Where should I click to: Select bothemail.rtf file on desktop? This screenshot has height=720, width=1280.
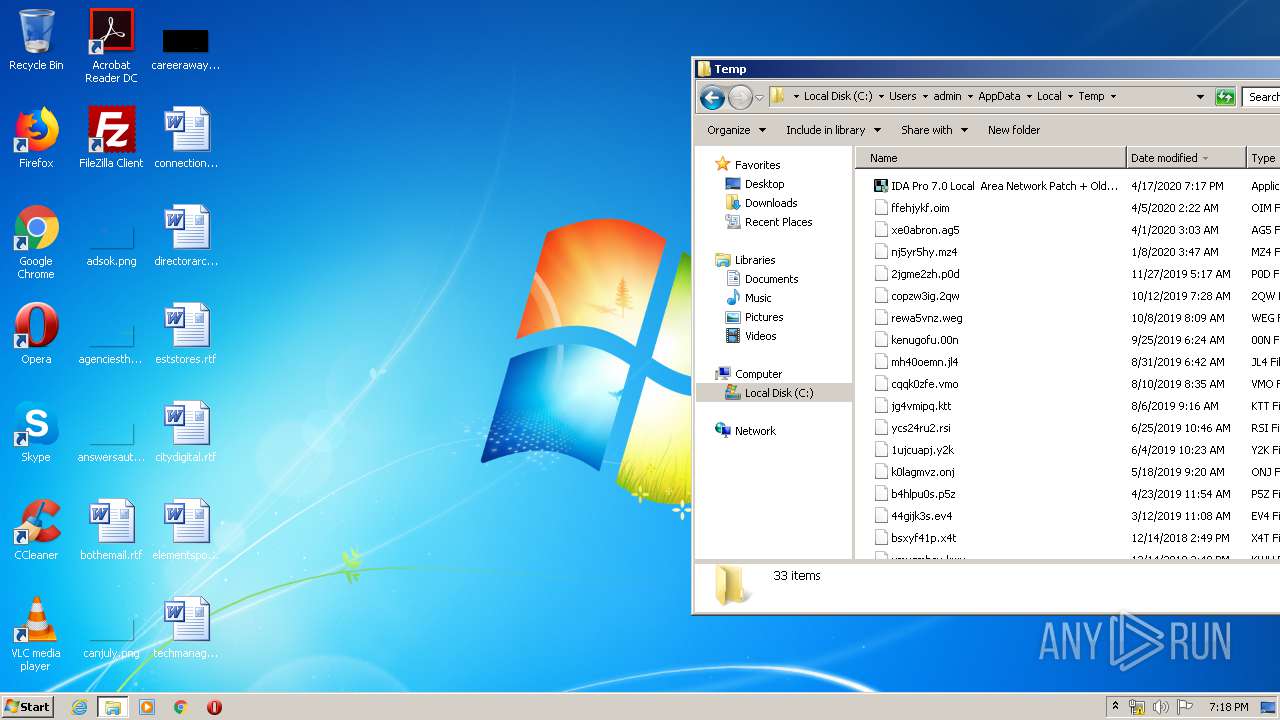click(x=111, y=531)
